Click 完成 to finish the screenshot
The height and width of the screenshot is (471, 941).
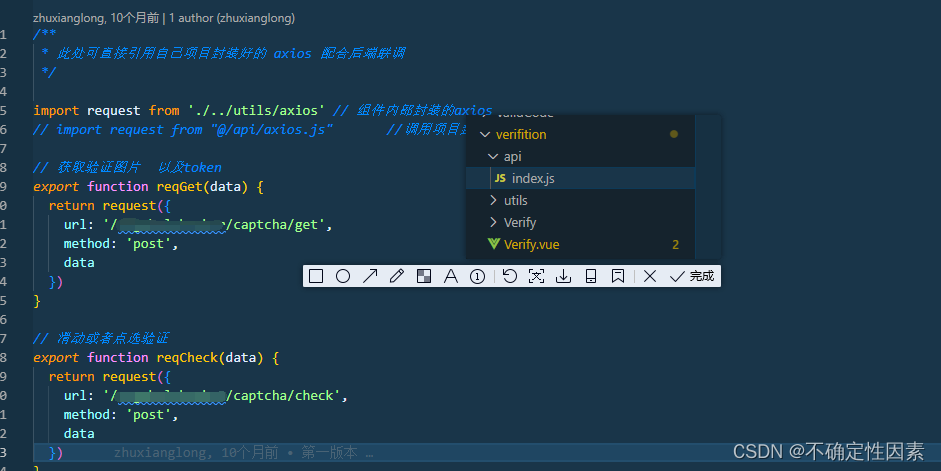click(693, 276)
